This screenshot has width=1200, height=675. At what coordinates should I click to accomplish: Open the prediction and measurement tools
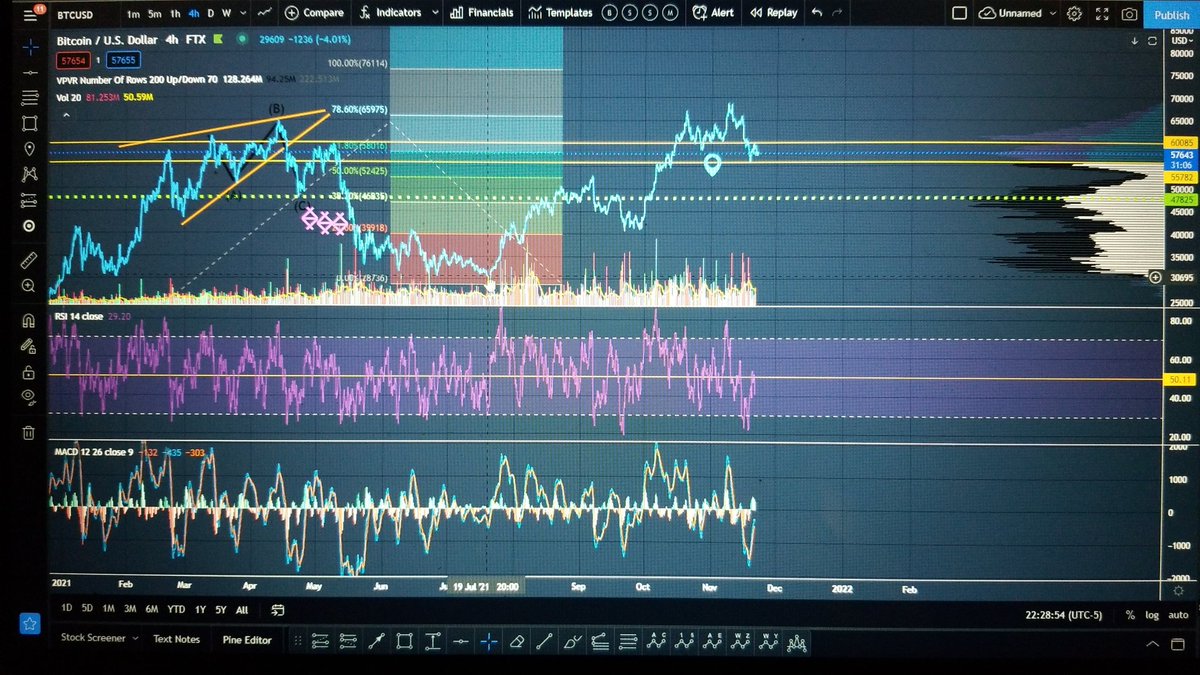[x=29, y=200]
